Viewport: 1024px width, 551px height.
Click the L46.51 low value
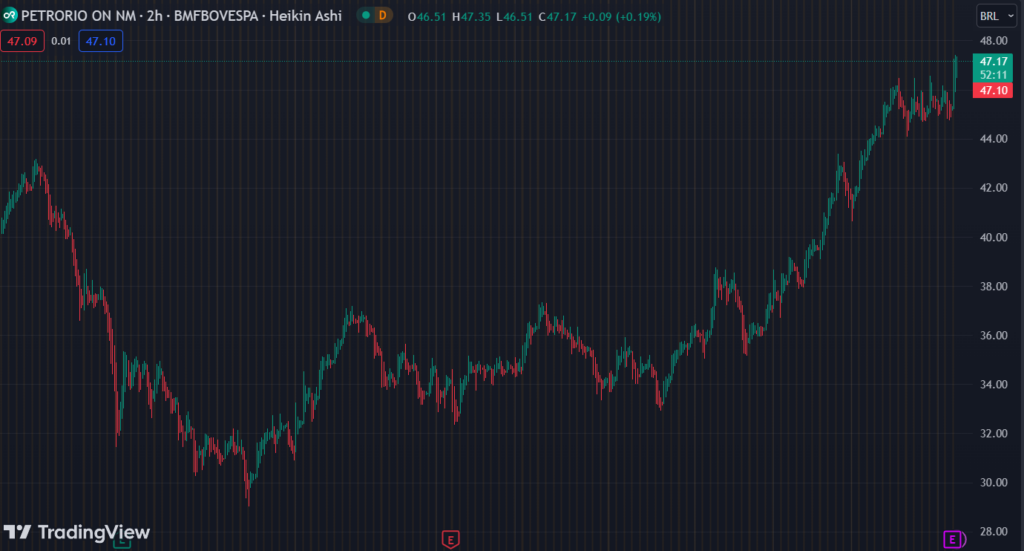point(515,16)
